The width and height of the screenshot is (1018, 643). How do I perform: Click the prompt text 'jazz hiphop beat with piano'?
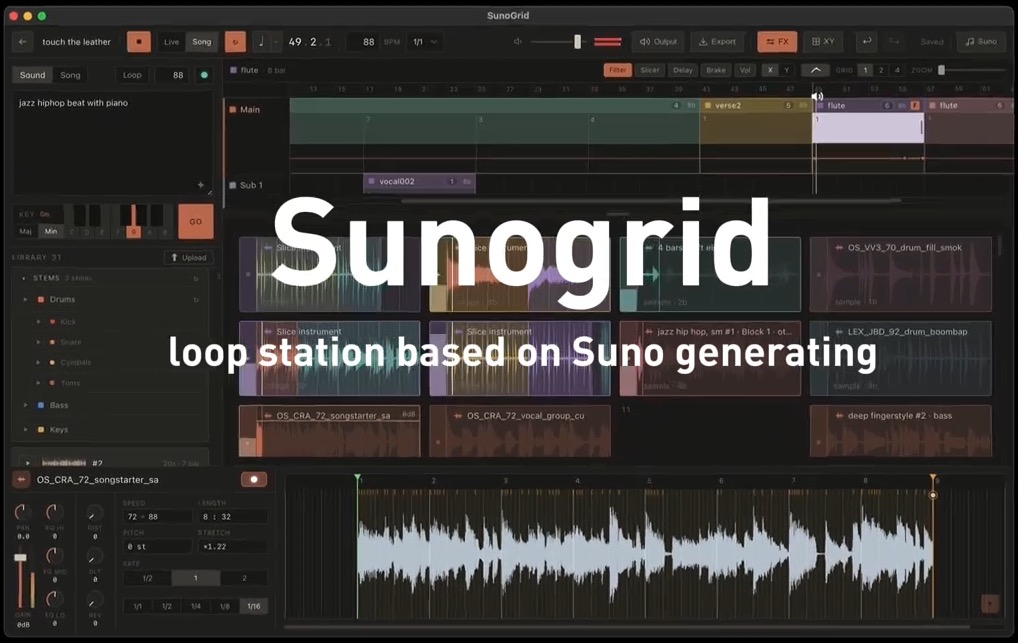point(73,103)
